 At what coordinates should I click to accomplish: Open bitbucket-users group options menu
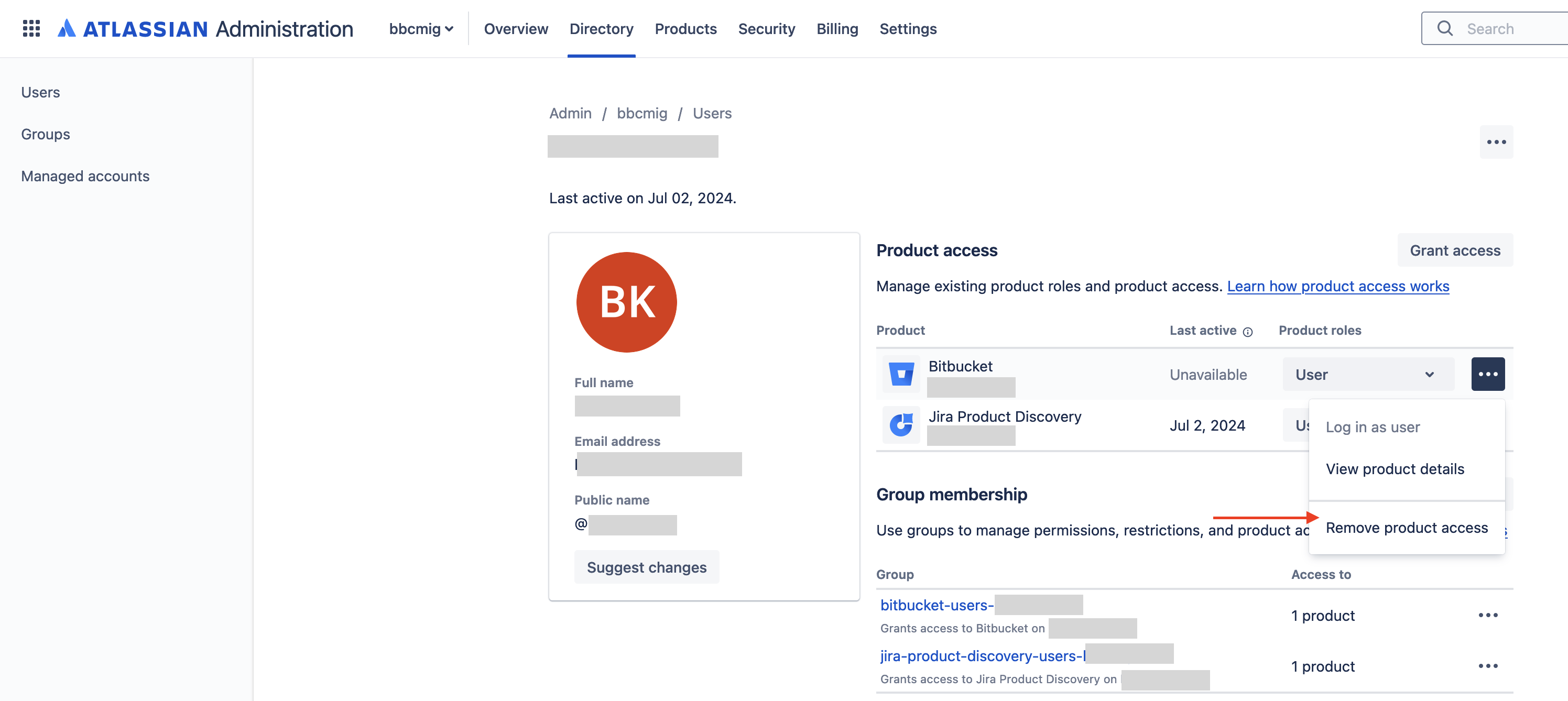click(1488, 615)
